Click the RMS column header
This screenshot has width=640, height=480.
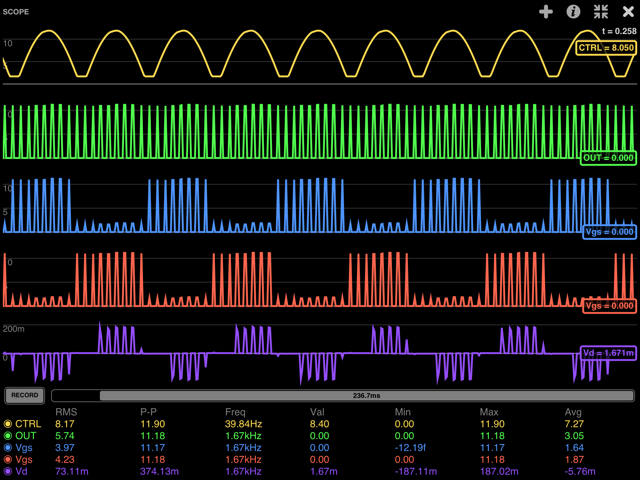(66, 411)
